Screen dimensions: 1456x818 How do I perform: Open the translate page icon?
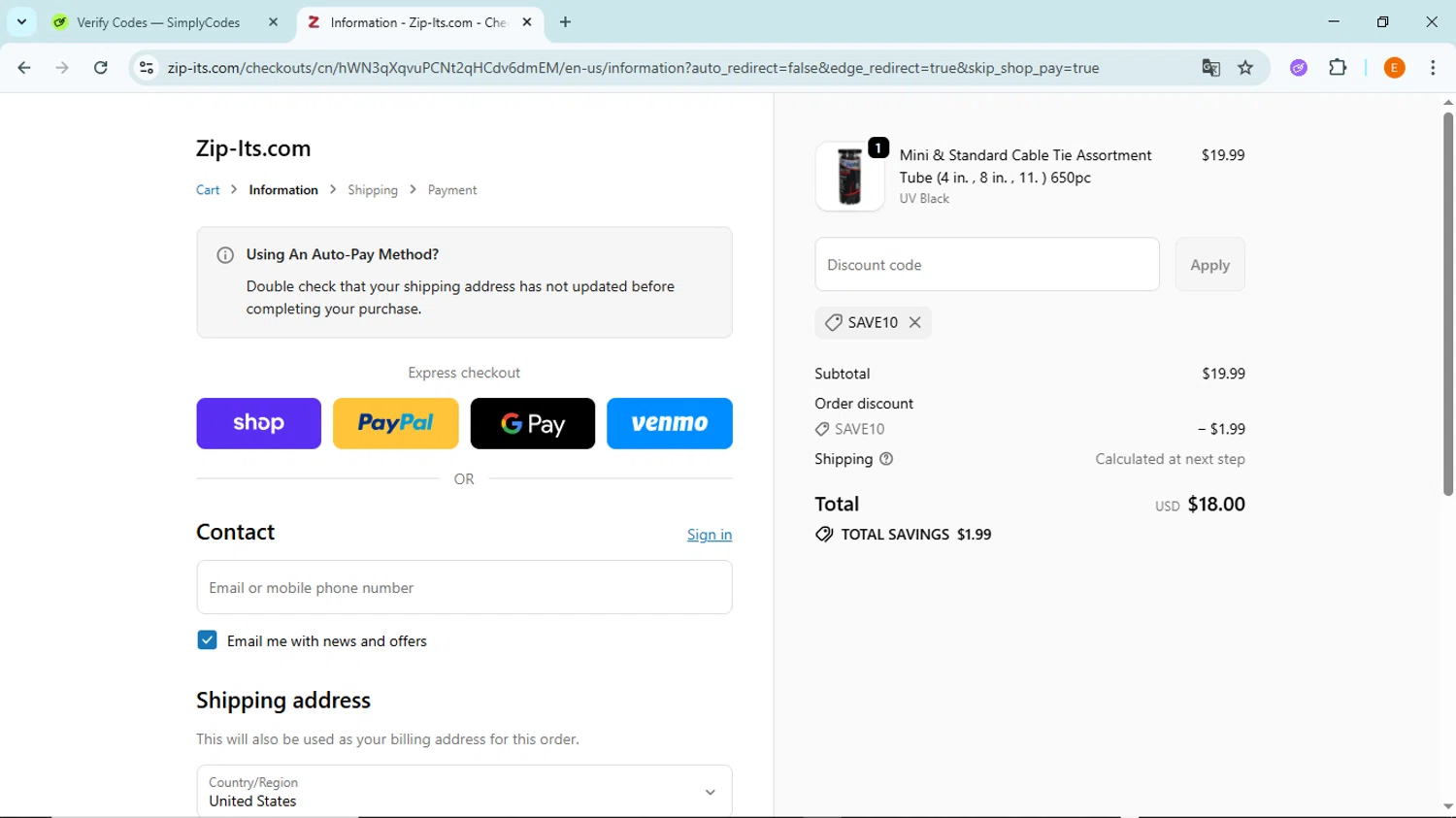pos(1210,68)
